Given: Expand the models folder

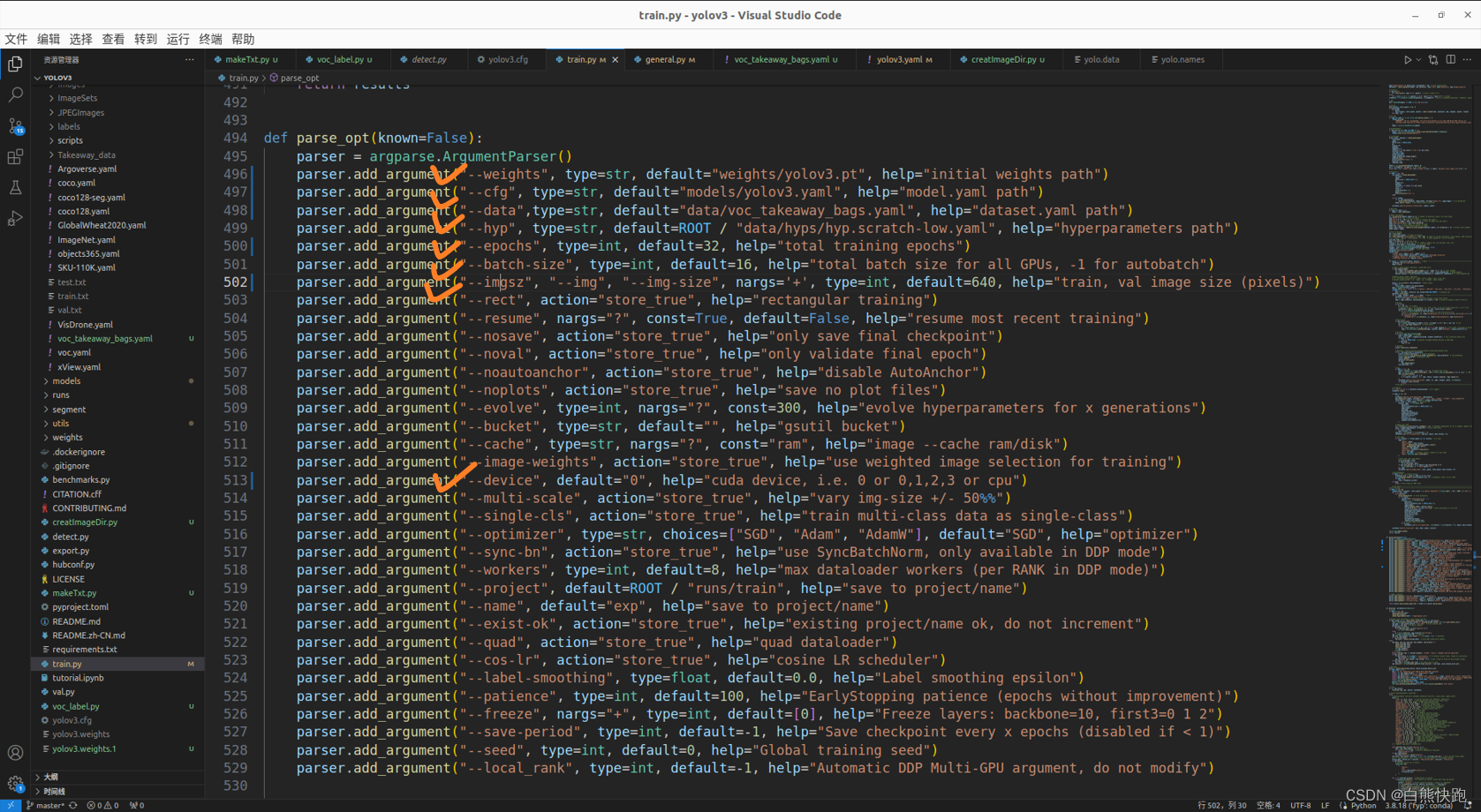Looking at the screenshot, I should [117, 381].
